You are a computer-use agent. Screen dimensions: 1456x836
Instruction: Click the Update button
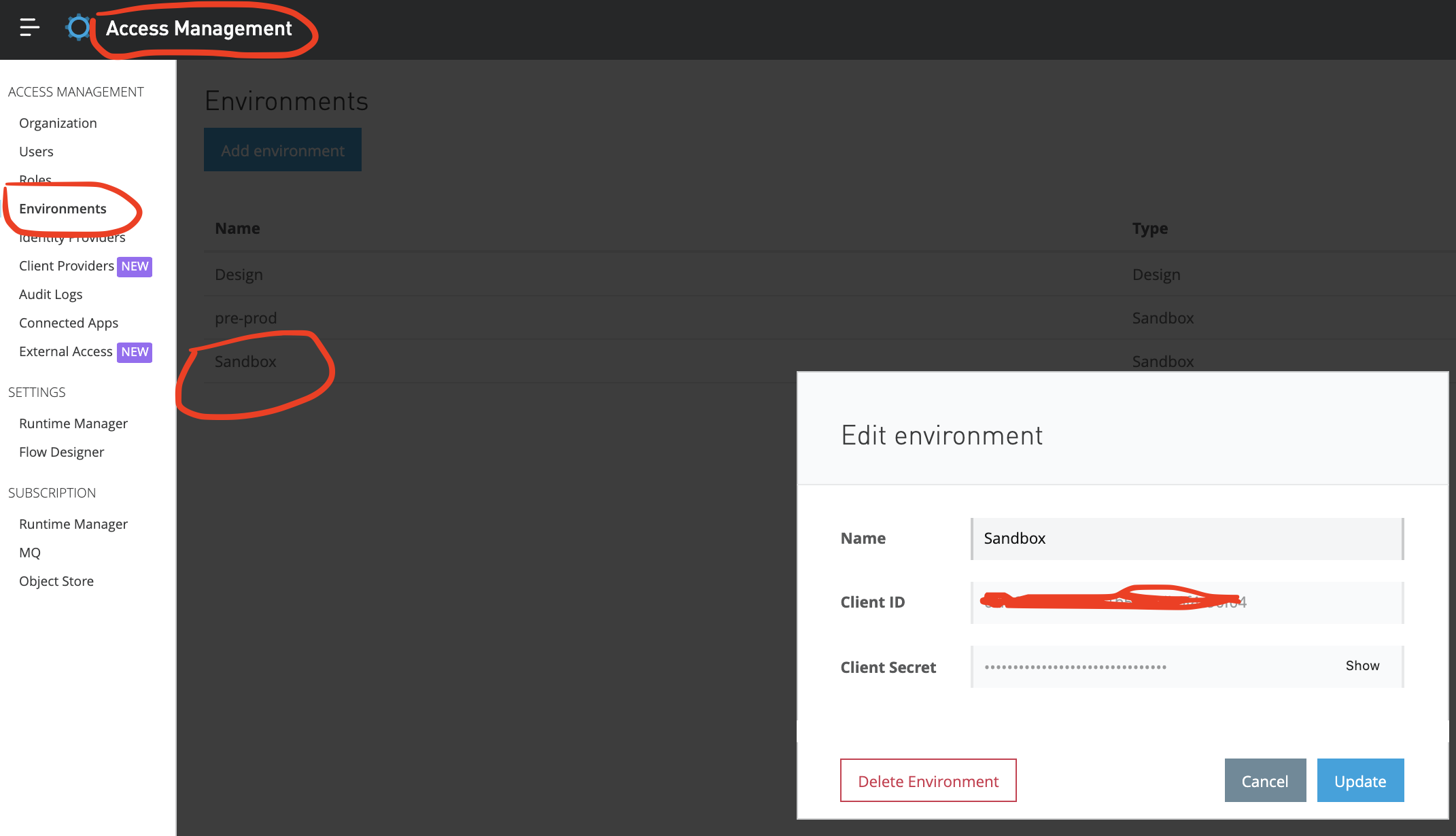[x=1360, y=781]
